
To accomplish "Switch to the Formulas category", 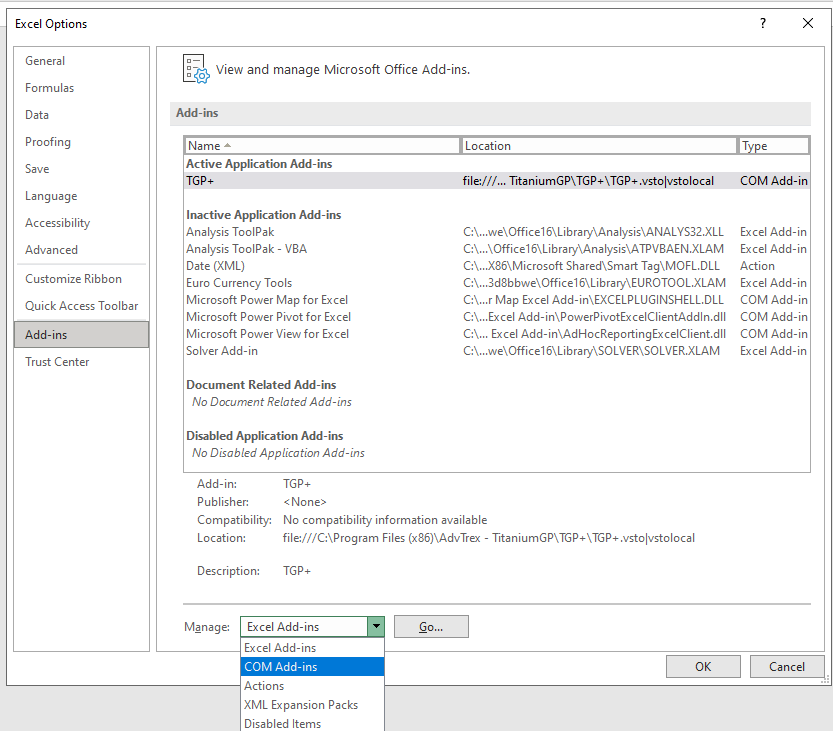I will click(x=81, y=88).
